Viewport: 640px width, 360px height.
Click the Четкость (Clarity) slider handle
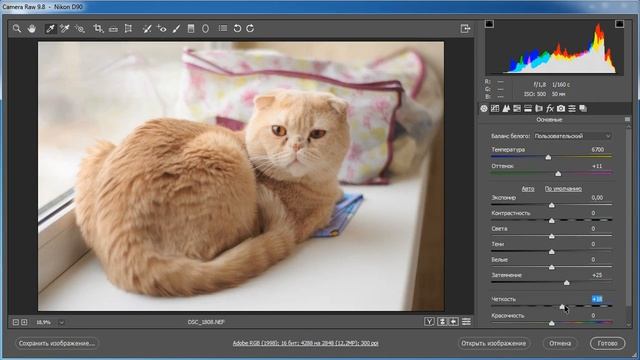[x=562, y=307]
